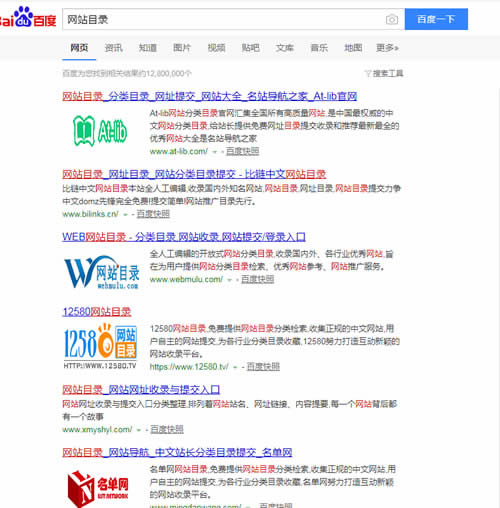500x508 pixels.
Task: Switch to the 资讯 tab
Action: 113,48
